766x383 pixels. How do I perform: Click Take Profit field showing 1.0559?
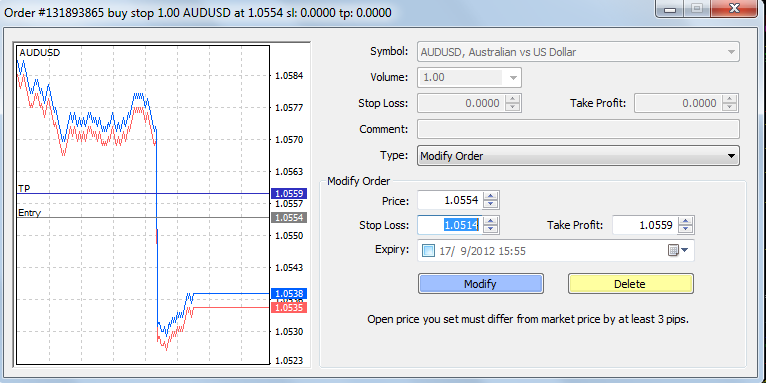tap(645, 225)
